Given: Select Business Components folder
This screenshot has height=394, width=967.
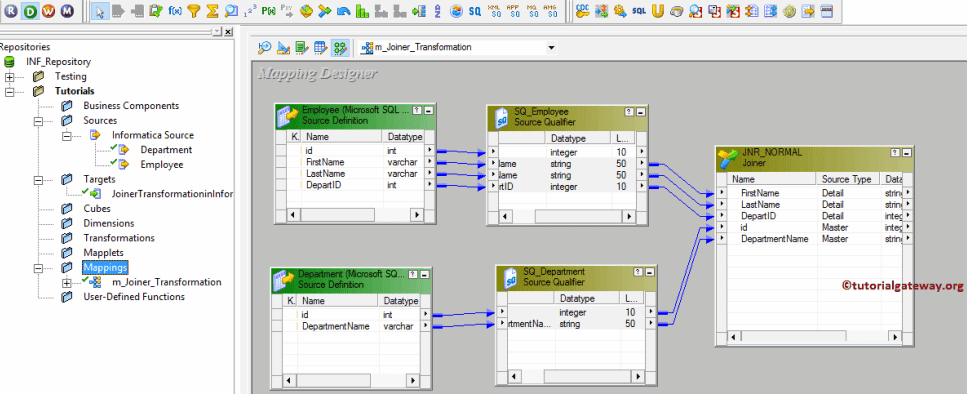Looking at the screenshot, I should coord(131,105).
